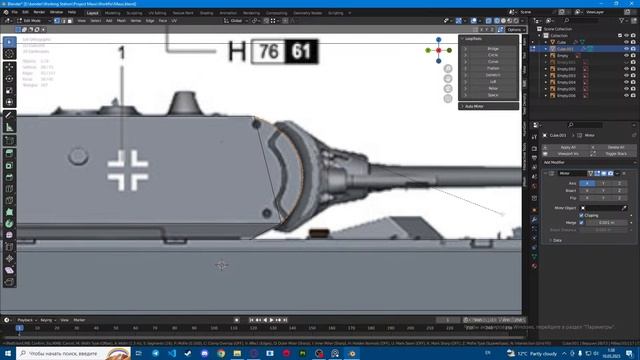Open the Mesh menu in viewport header
Image resolution: width=640 pixels, height=360 pixels.
click(x=121, y=20)
